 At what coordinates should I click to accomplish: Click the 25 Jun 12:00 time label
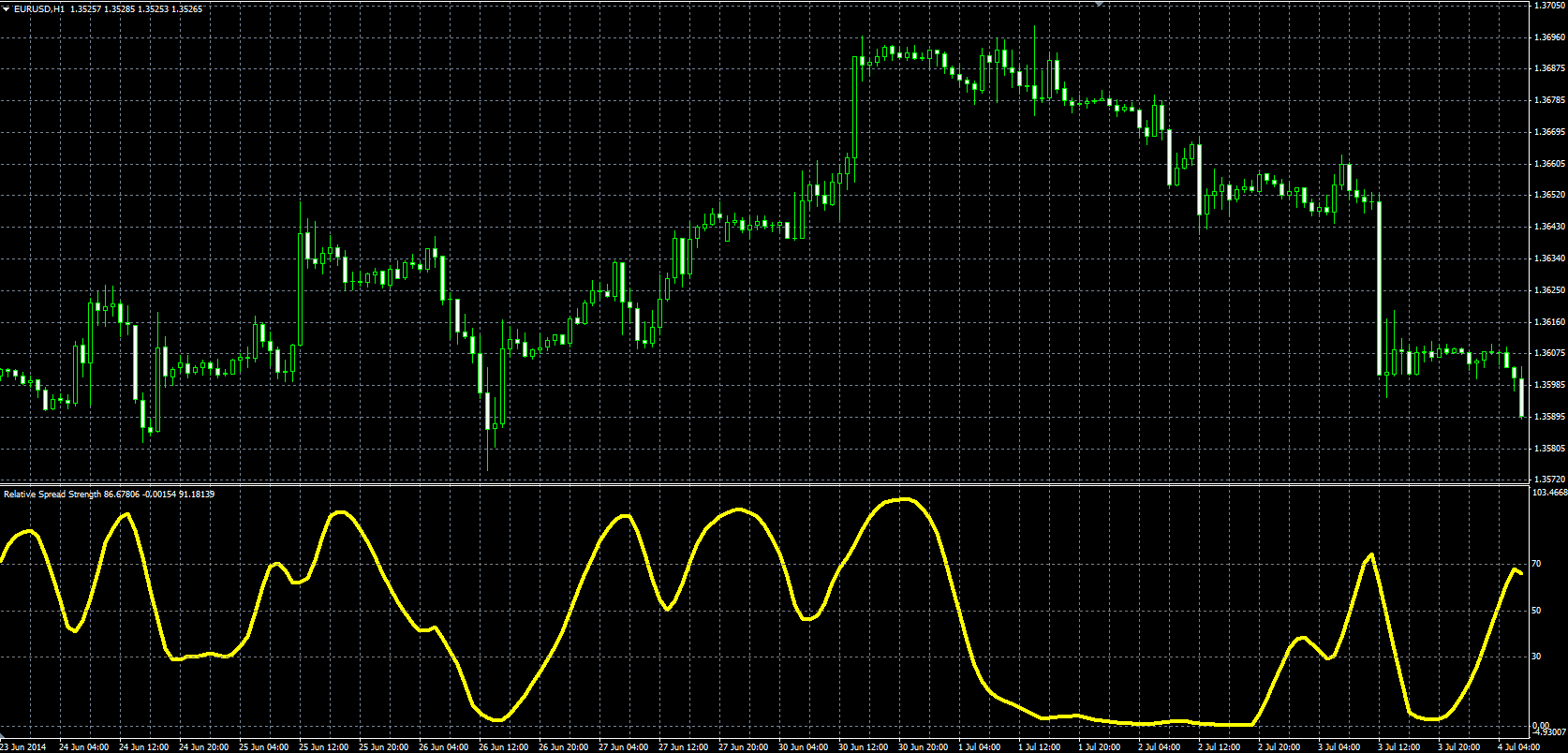click(x=323, y=747)
